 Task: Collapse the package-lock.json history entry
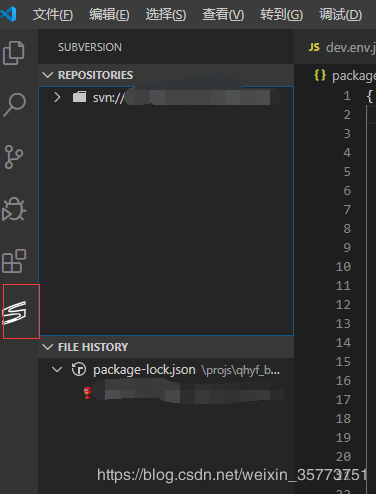click(x=57, y=369)
